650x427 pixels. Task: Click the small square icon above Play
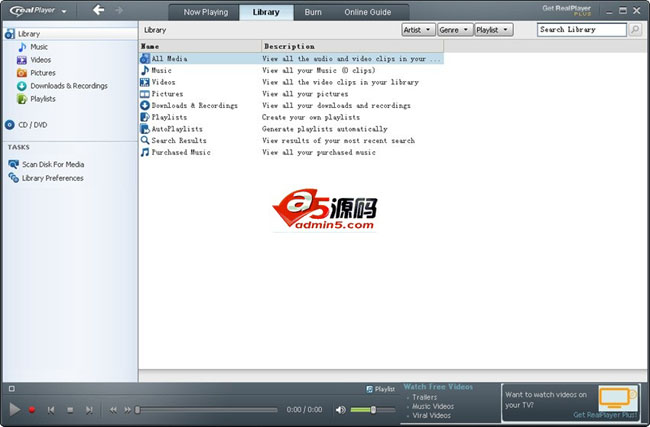[12, 388]
